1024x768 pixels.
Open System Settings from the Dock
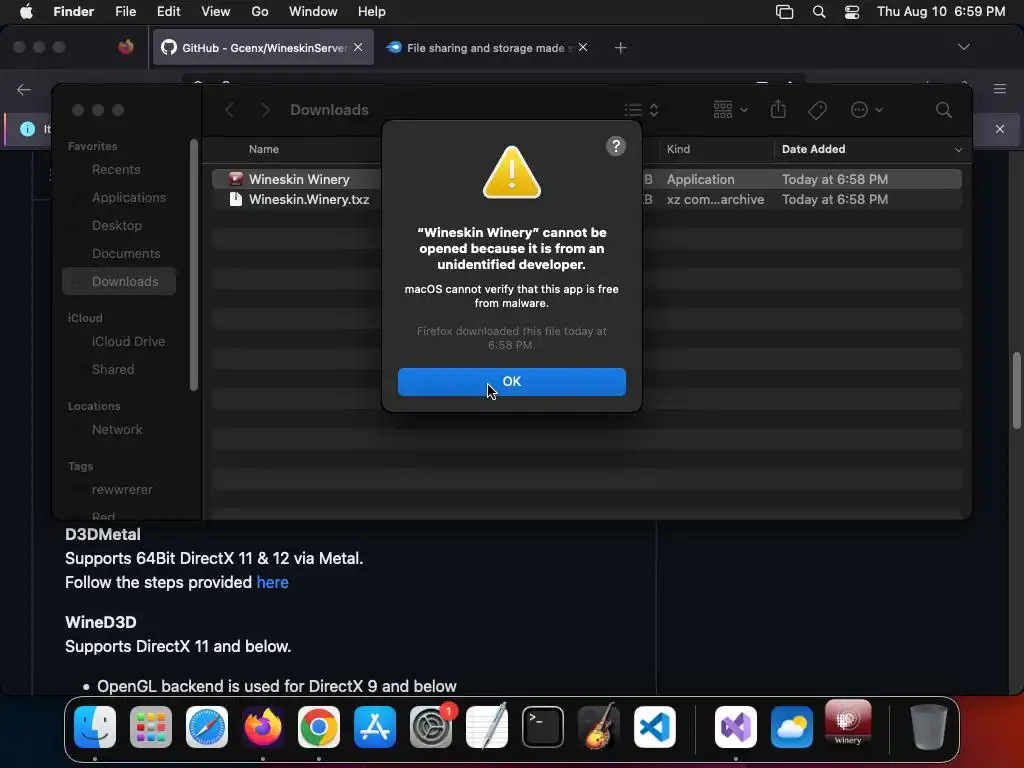[431, 726]
